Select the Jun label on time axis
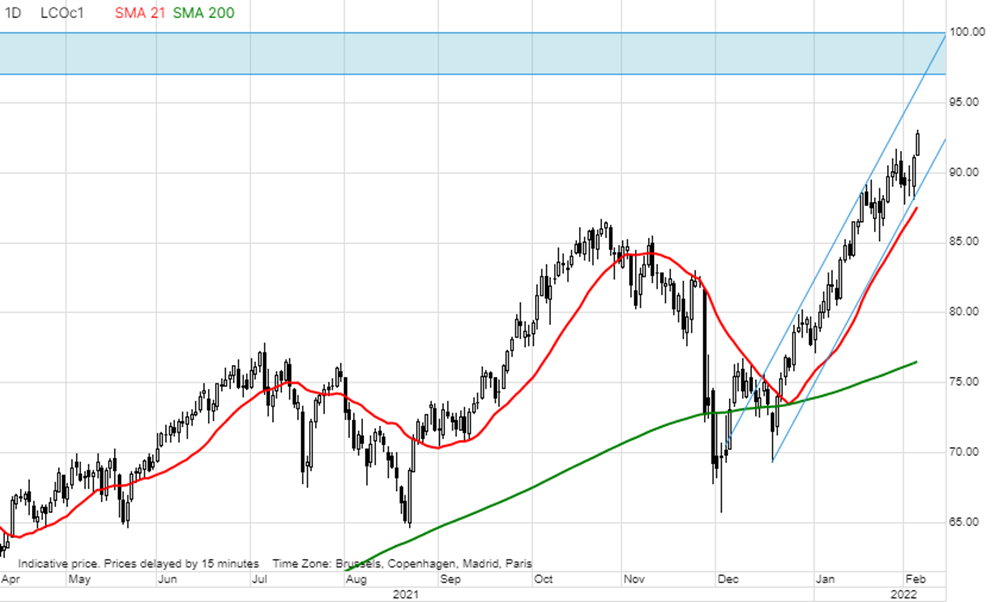This screenshot has width=992, height=602. [167, 579]
